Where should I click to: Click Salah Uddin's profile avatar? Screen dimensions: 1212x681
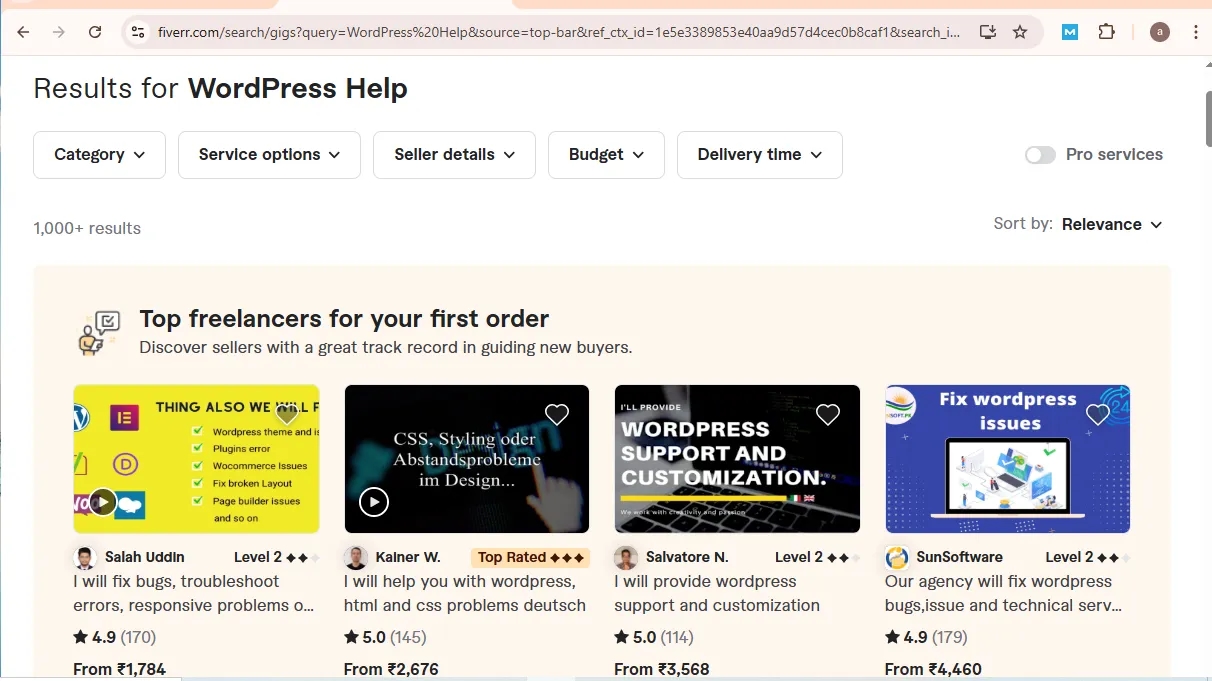85,557
